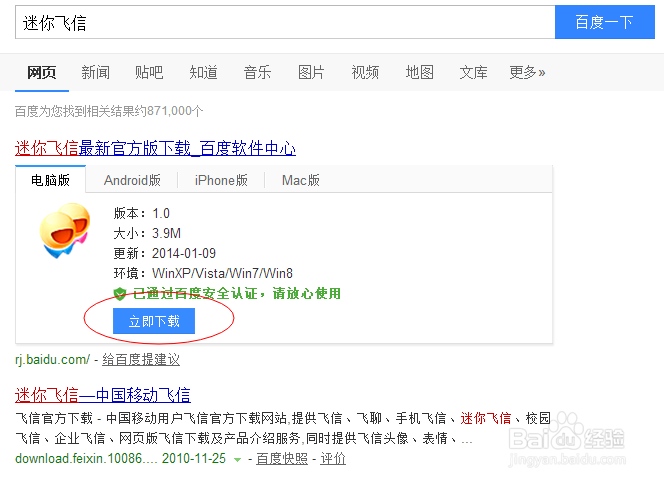Image resolution: width=664 pixels, height=483 pixels.
Task: Go to the 知道 tab
Action: [x=203, y=72]
